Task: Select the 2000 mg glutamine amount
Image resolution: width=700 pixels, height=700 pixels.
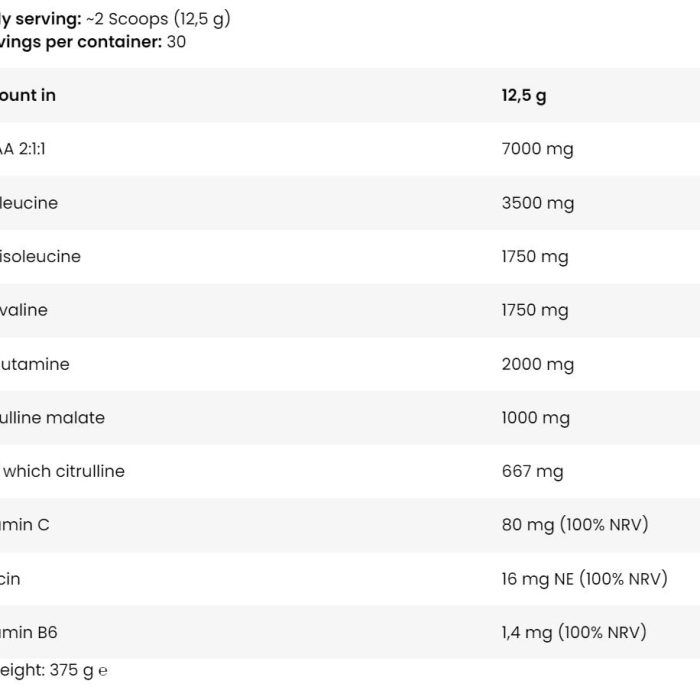Action: click(x=538, y=364)
